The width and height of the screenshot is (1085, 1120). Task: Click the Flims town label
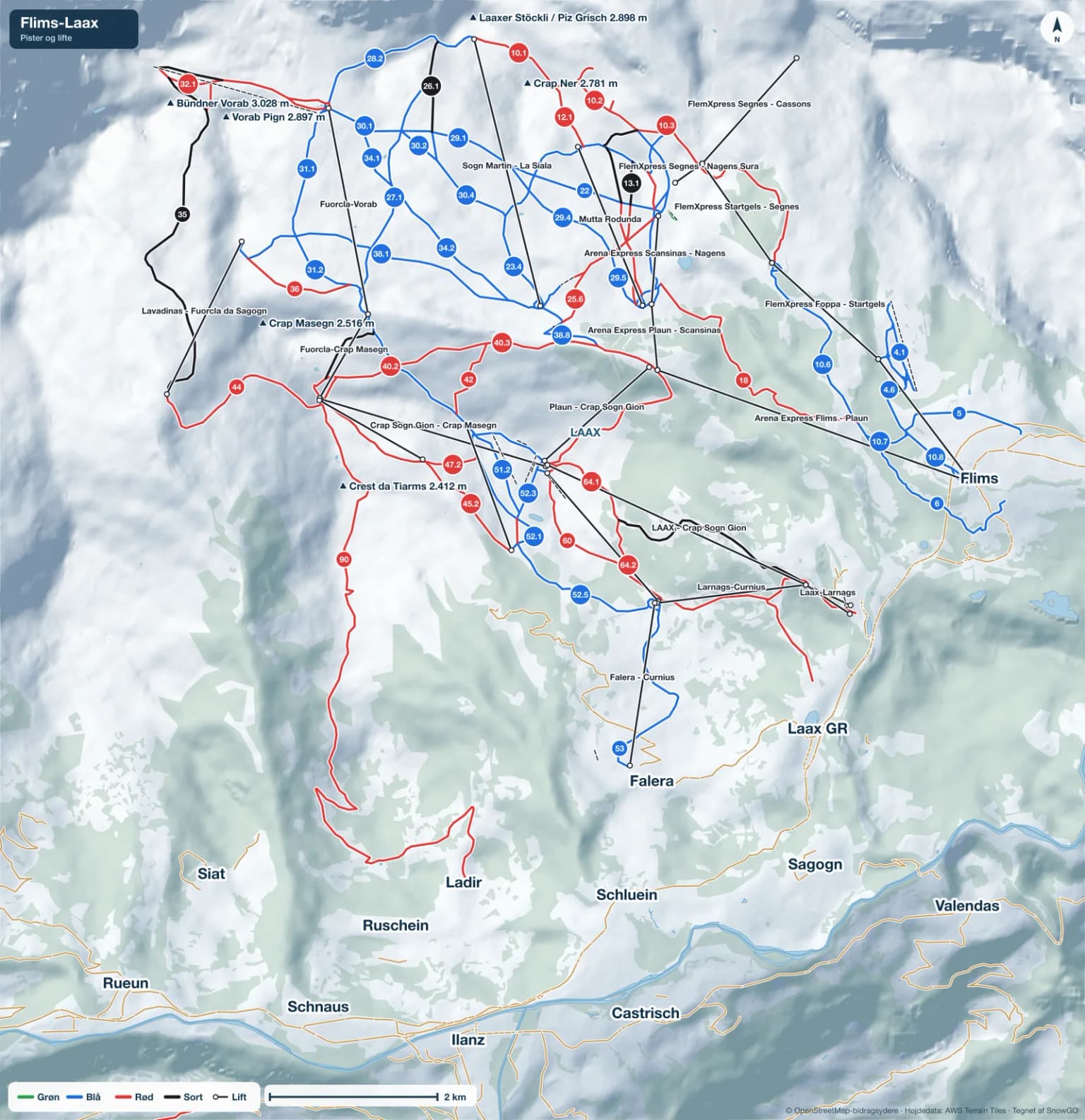pyautogui.click(x=979, y=478)
